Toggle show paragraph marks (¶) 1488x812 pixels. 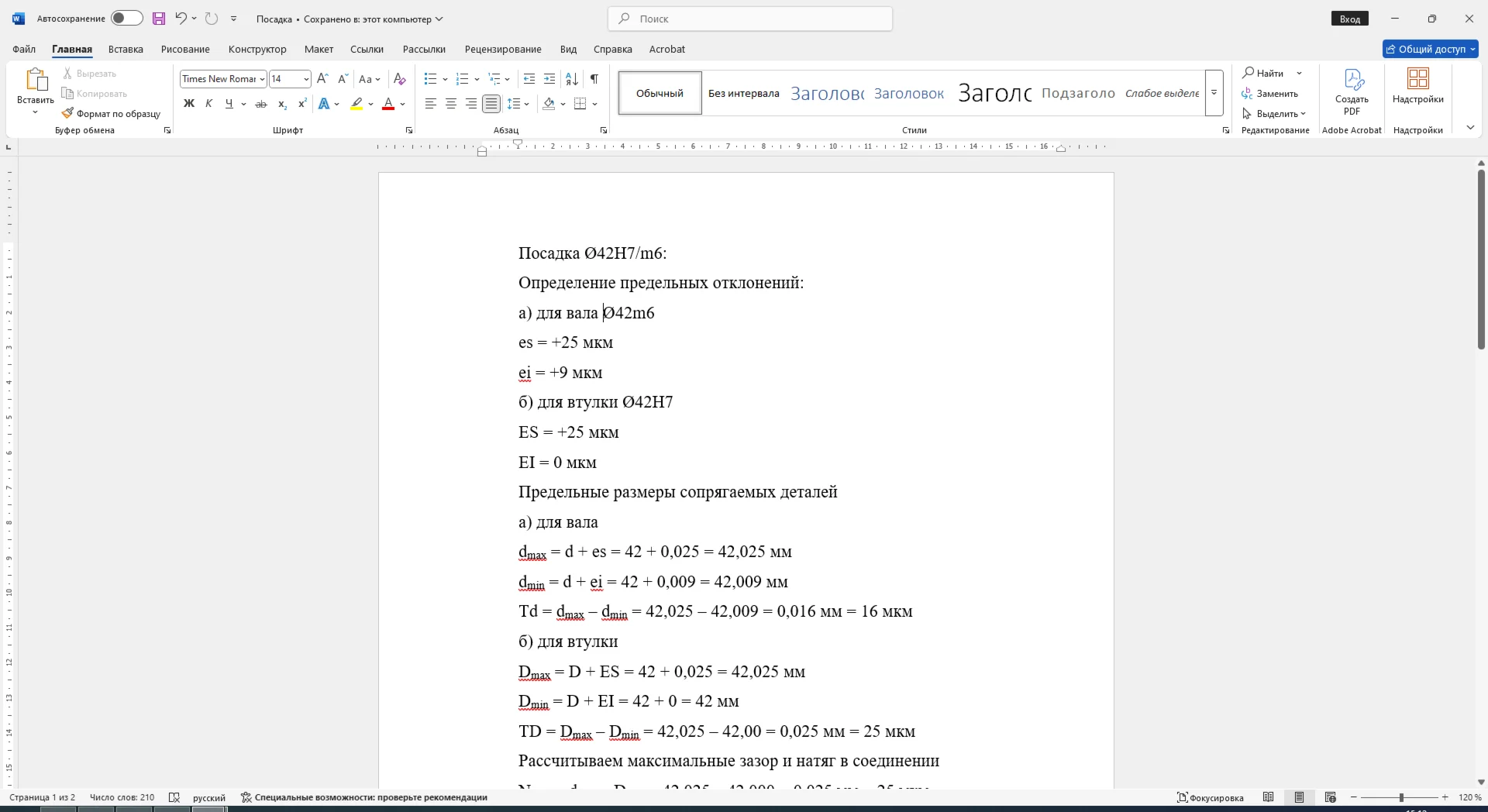click(594, 79)
